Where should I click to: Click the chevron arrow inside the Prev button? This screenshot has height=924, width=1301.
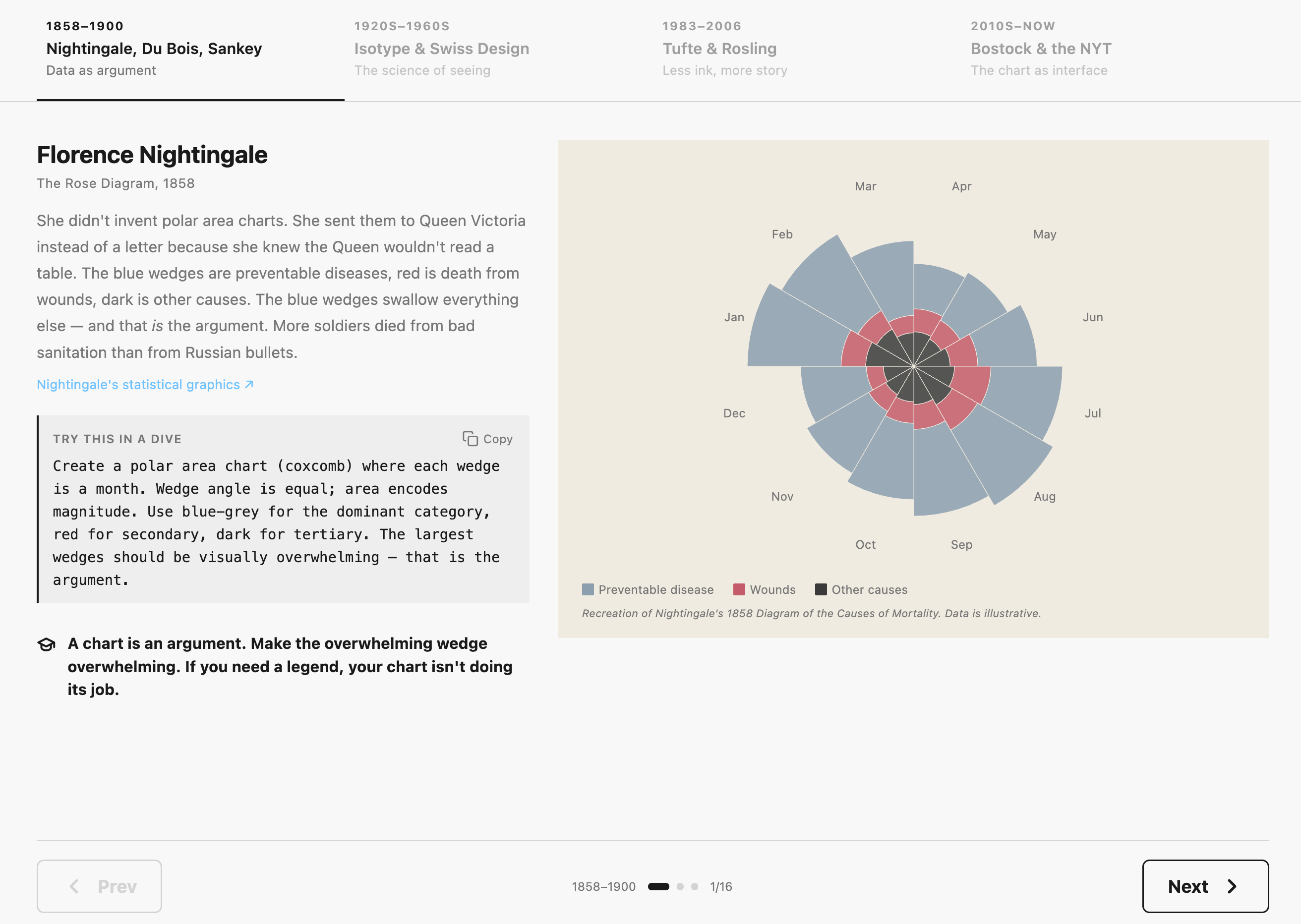tap(74, 886)
